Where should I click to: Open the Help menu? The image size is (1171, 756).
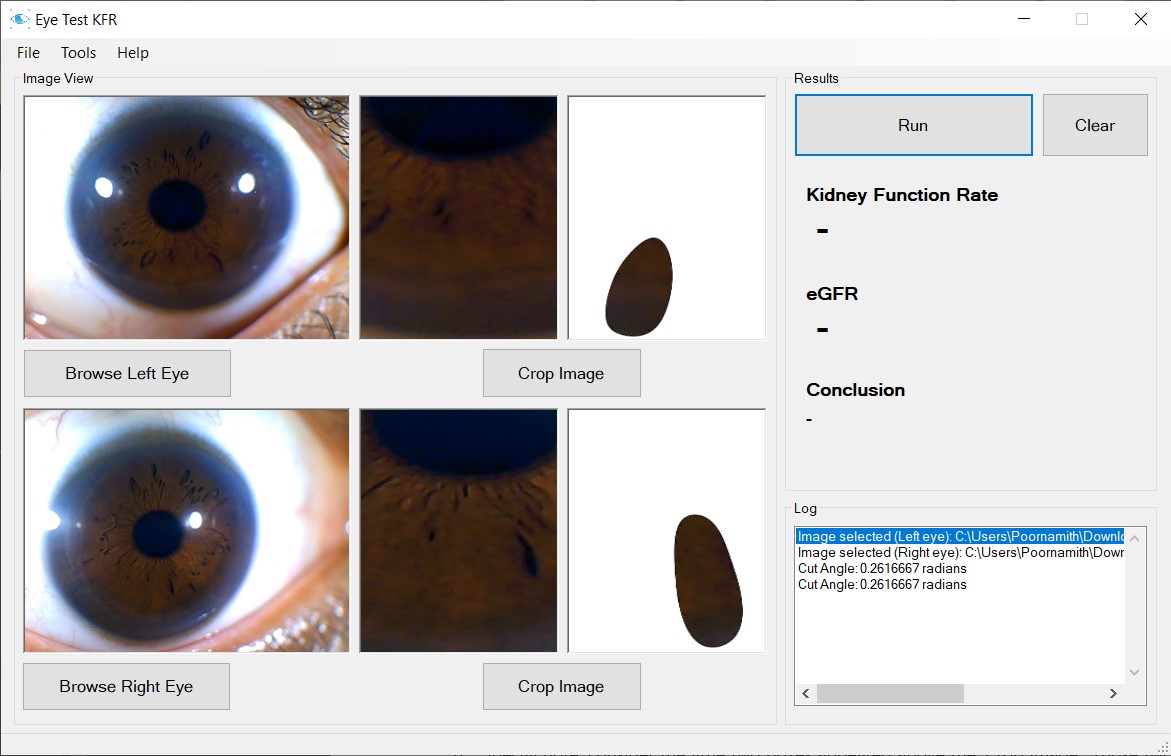(x=132, y=53)
